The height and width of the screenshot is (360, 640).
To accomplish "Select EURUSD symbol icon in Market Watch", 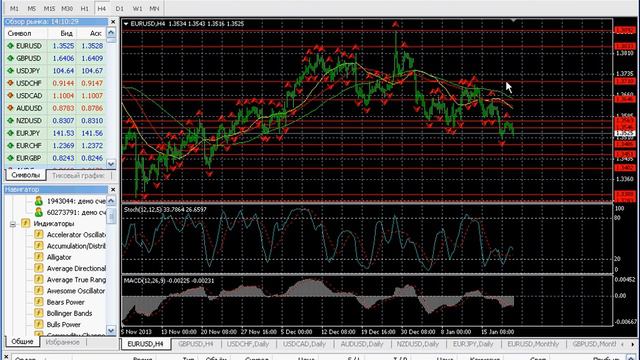I will (11, 46).
